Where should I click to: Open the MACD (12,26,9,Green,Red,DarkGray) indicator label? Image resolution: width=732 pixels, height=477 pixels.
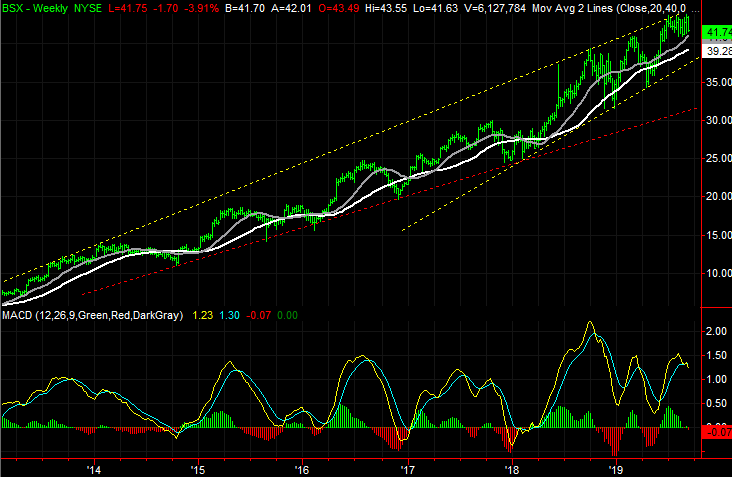click(x=92, y=315)
